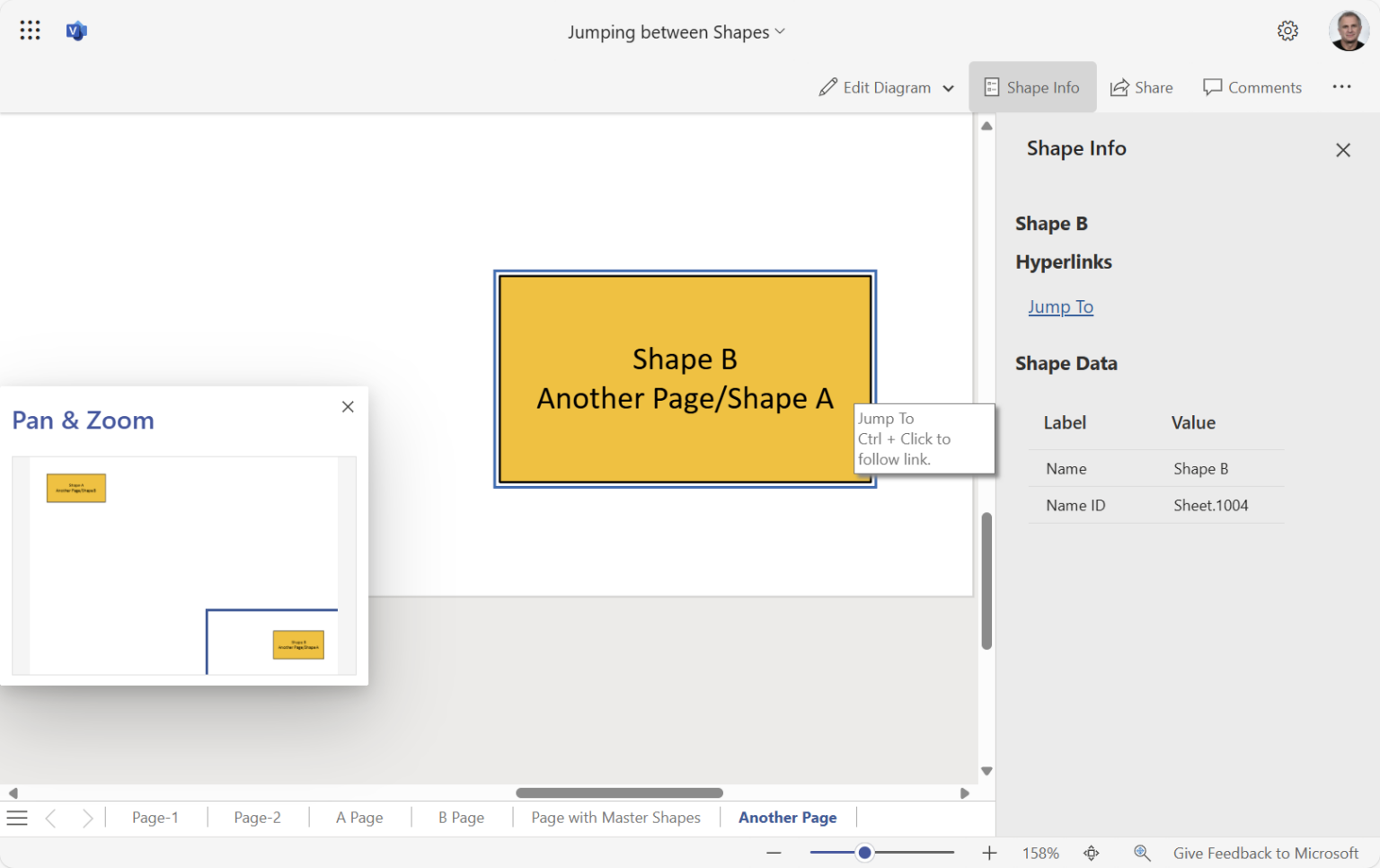Open the all-pages hamburger menu
This screenshot has height=868, width=1380.
17,817
